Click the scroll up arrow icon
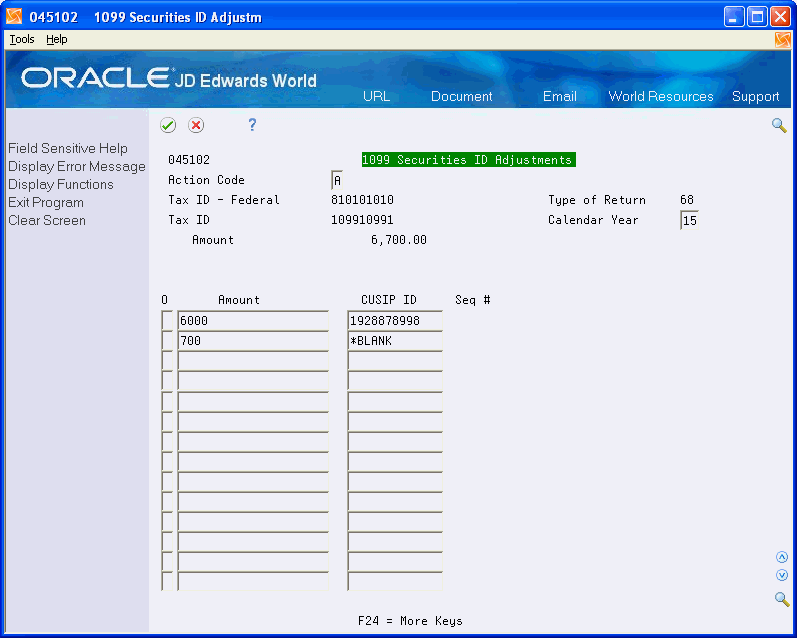Image resolution: width=797 pixels, height=638 pixels. tap(782, 557)
